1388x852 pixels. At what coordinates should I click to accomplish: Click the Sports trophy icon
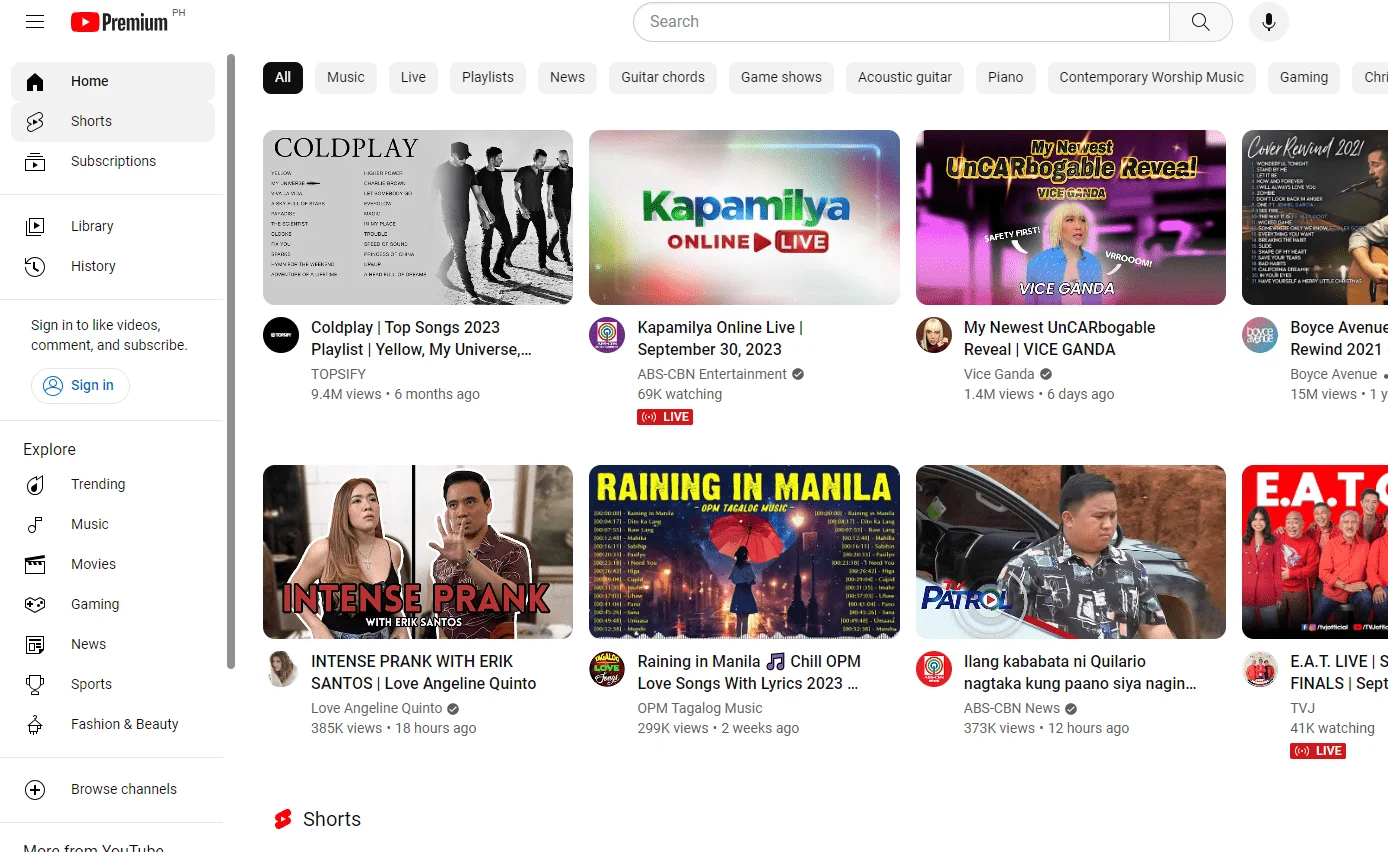click(x=35, y=684)
